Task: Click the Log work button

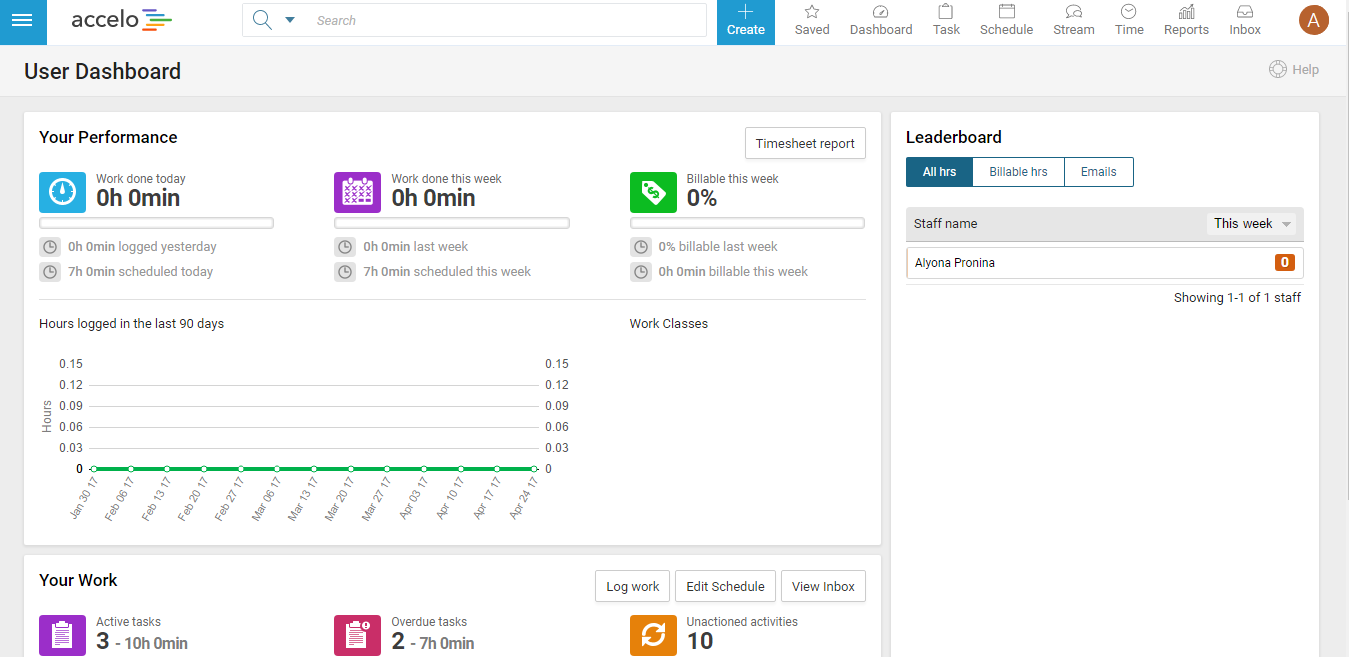Action: pyautogui.click(x=632, y=587)
